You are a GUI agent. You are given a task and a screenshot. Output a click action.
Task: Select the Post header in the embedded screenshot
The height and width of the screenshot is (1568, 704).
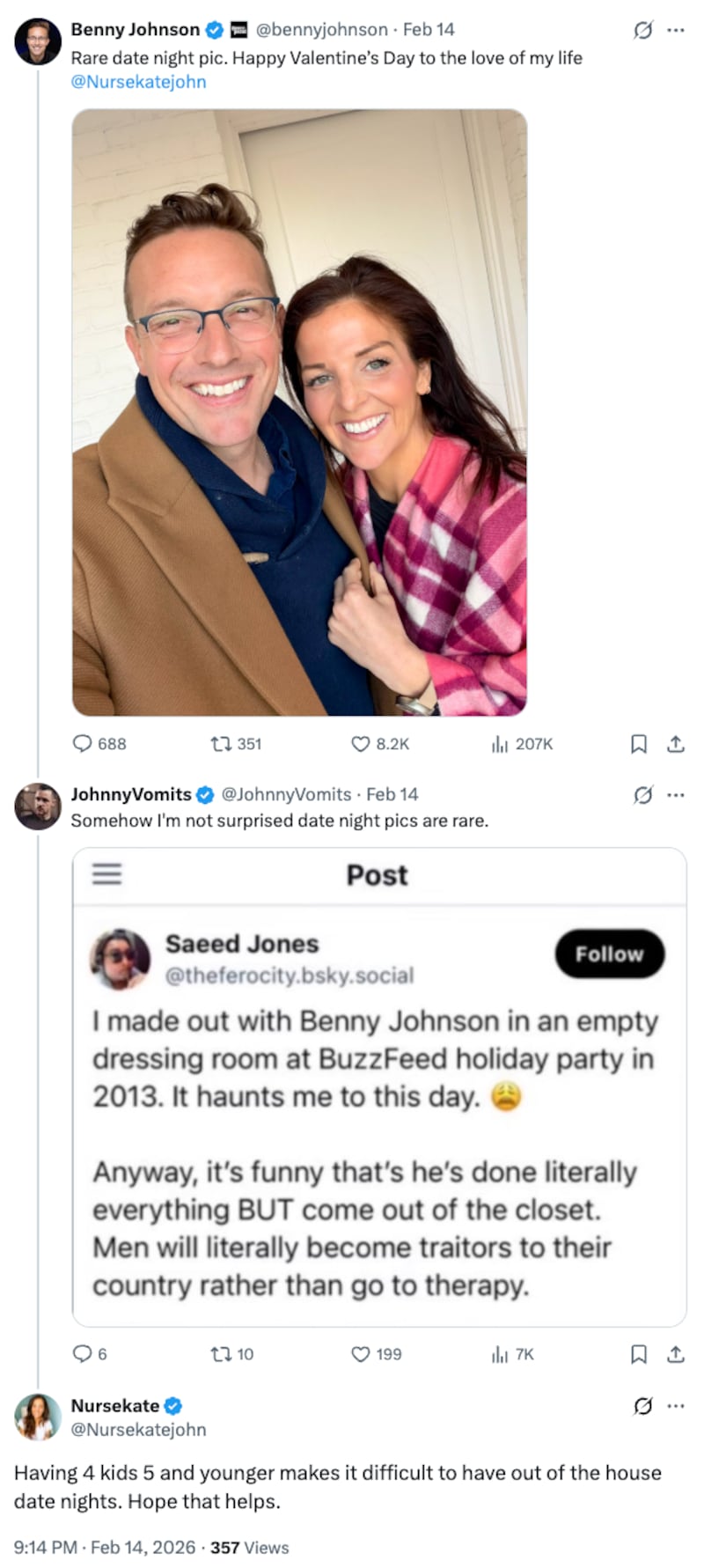377,875
